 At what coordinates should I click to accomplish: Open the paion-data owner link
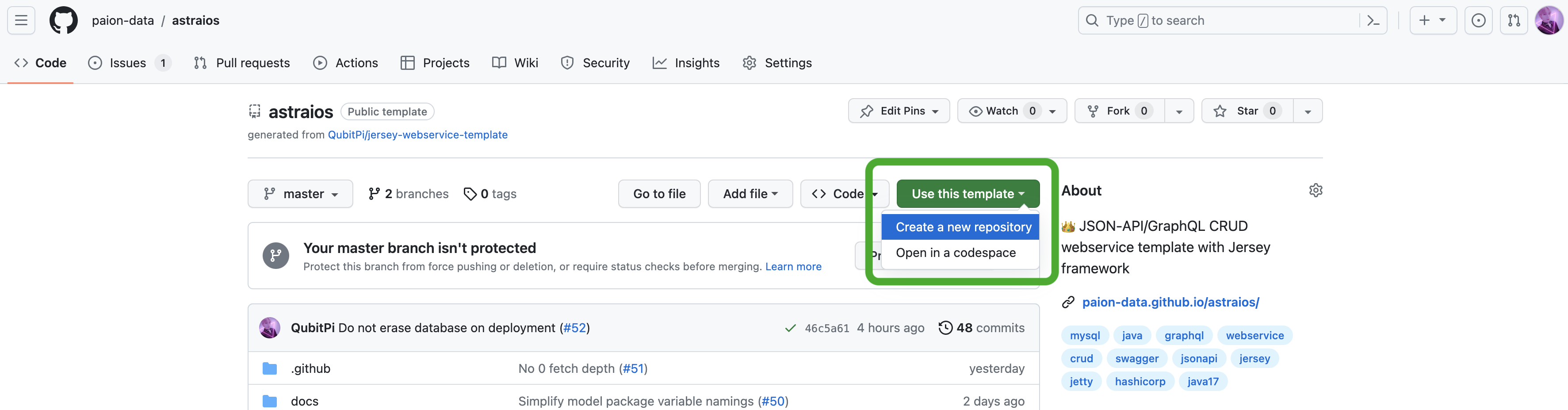[123, 21]
